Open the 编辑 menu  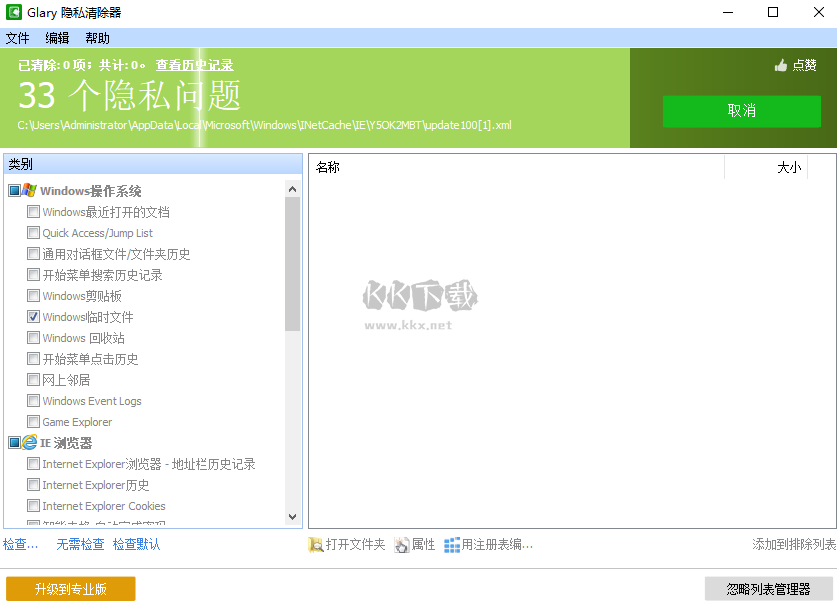(x=57, y=38)
